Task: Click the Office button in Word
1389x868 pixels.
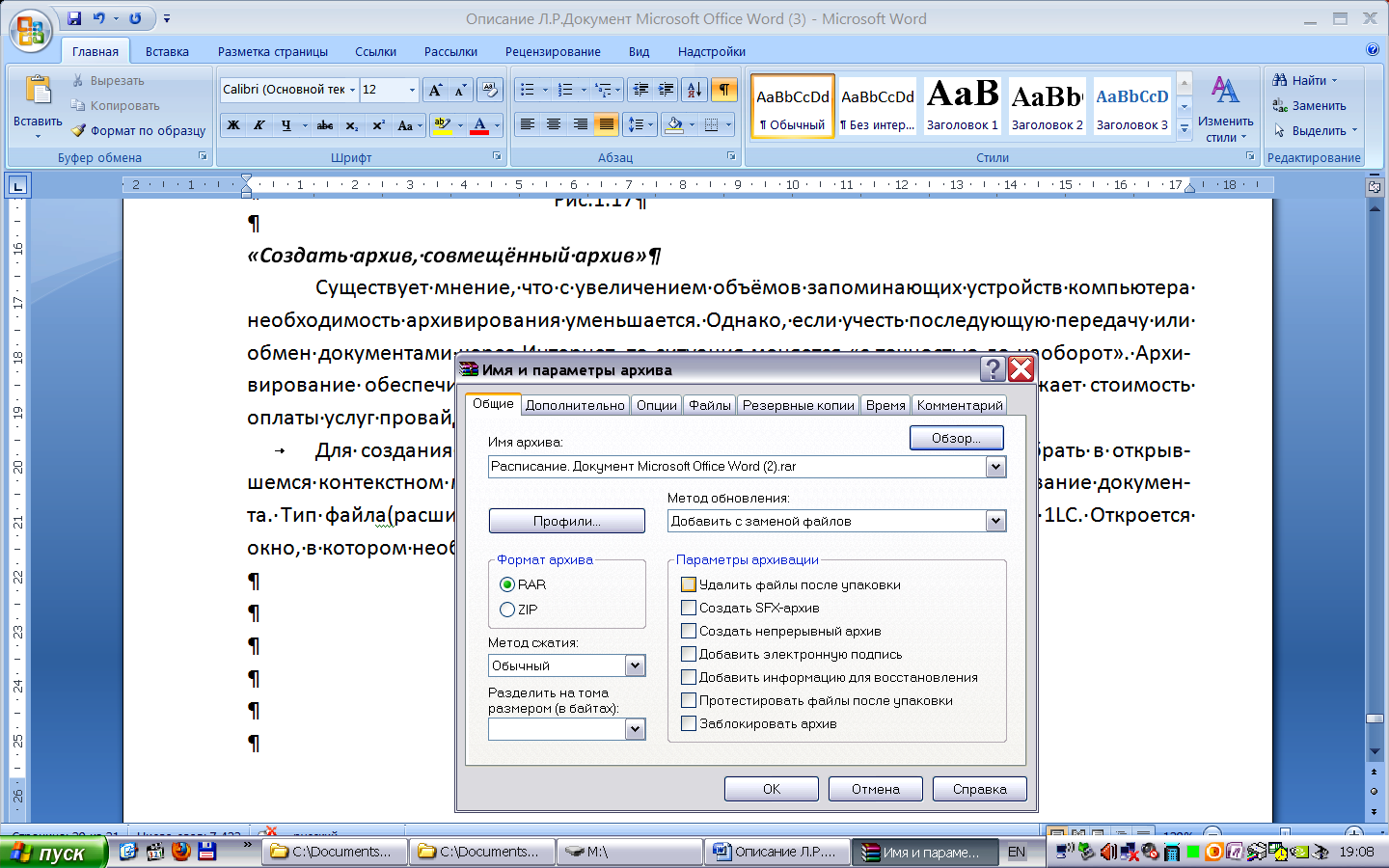Action: (x=30, y=30)
